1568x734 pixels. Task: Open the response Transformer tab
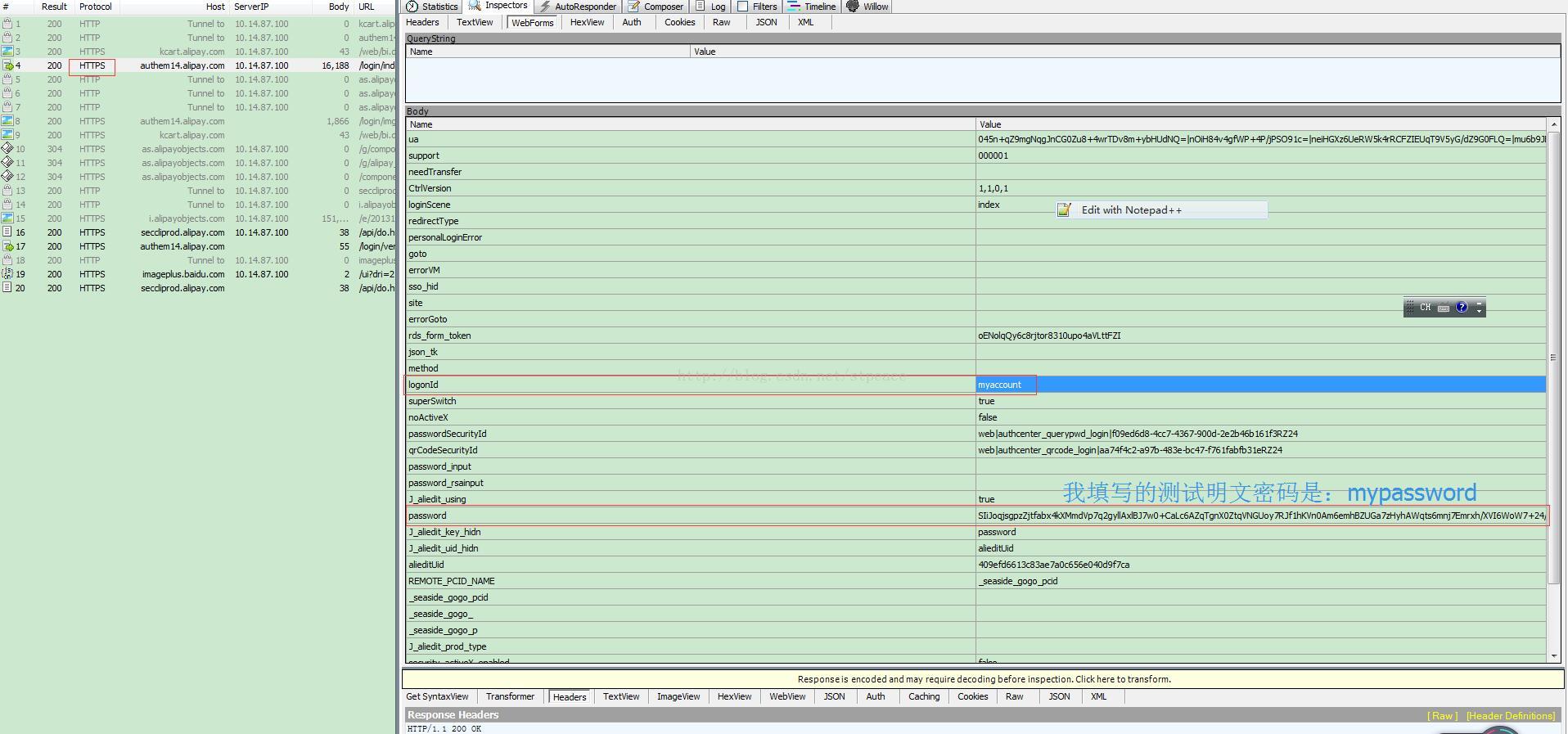510,697
